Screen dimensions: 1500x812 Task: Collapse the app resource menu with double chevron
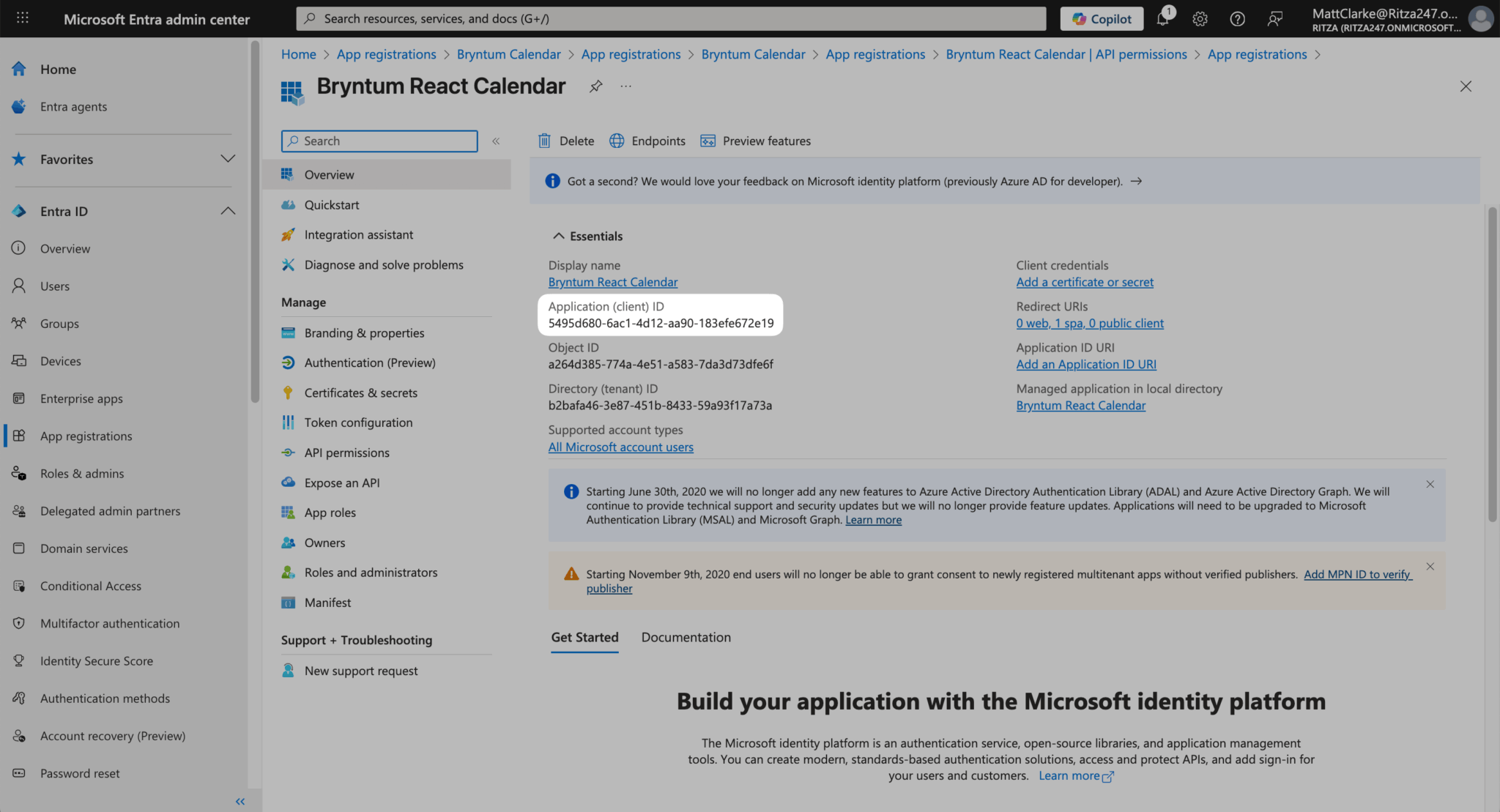[496, 141]
